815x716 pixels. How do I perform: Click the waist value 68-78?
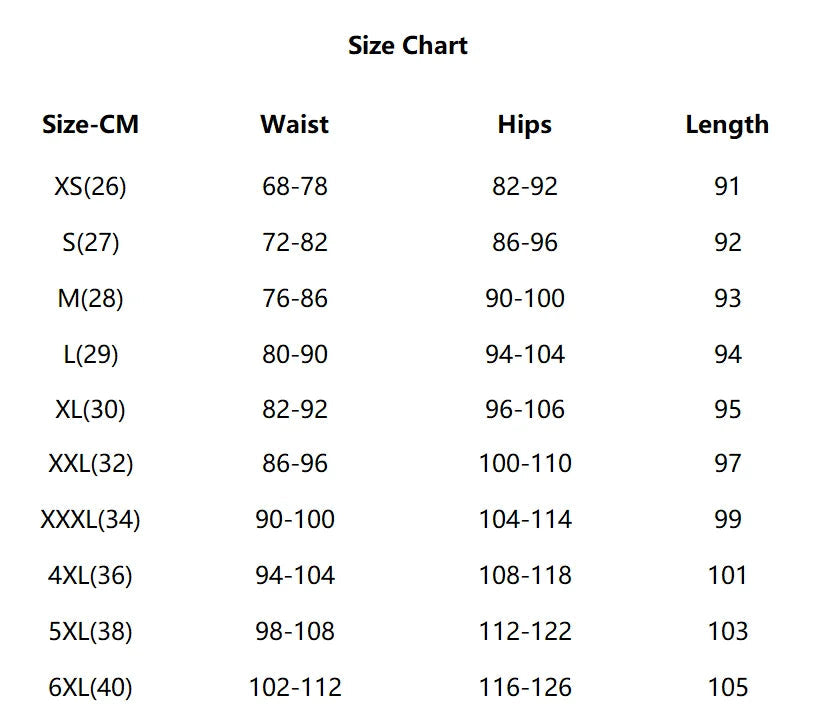[295, 186]
